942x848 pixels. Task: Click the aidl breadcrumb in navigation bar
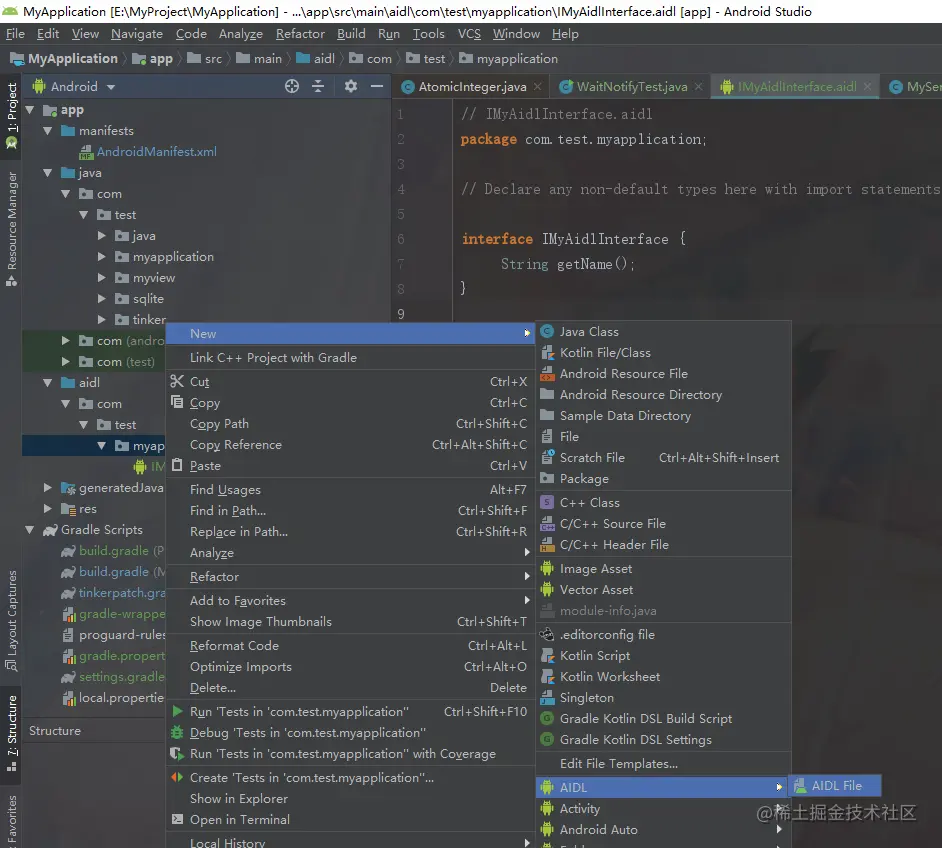point(315,59)
